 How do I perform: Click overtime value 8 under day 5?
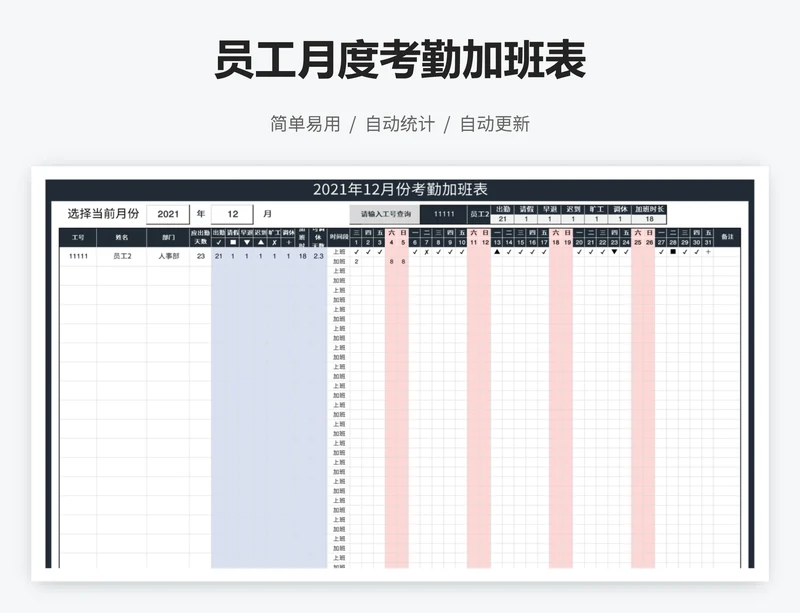pos(403,261)
